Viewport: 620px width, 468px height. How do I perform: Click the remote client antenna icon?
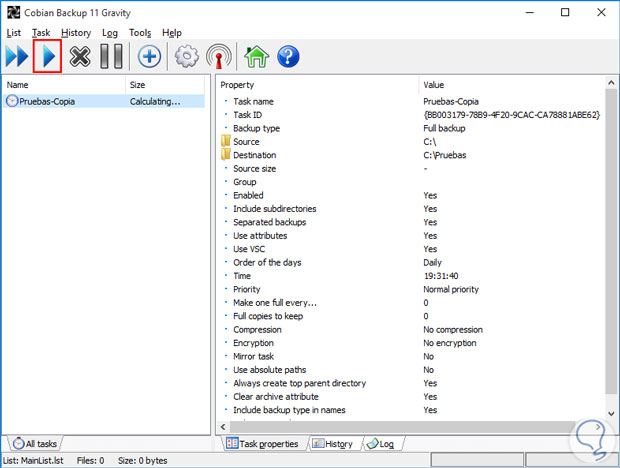pos(219,57)
